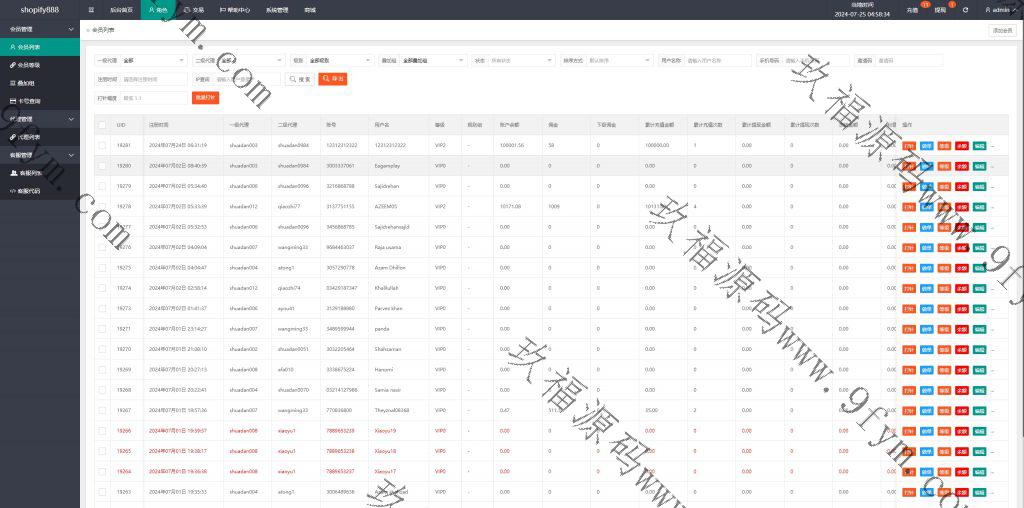Screen dimensions: 1024x508
Task: Click the orange 导出 button
Action: coord(333,79)
